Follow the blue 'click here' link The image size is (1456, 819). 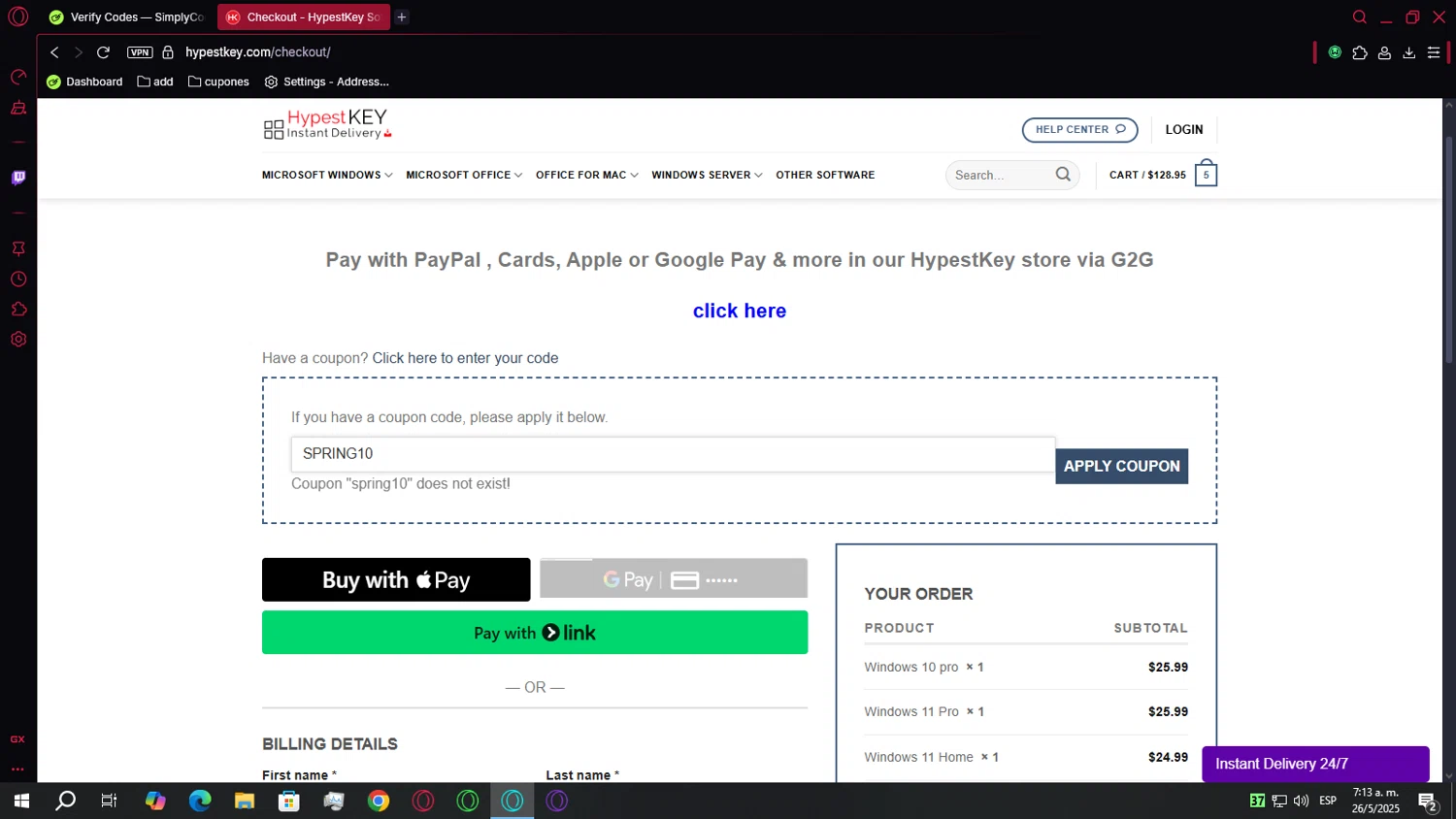point(740,311)
